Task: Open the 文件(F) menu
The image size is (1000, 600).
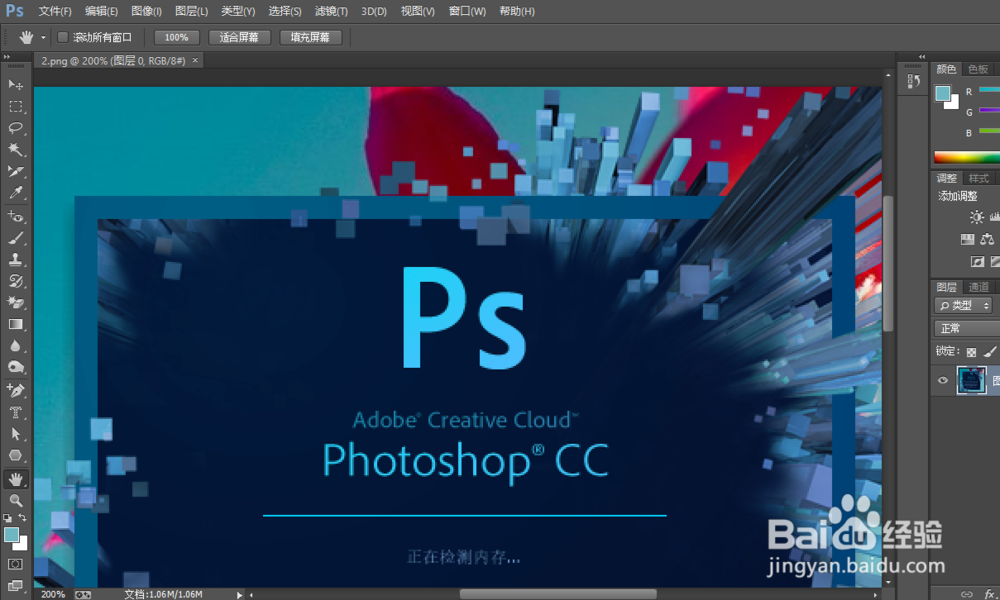Action: (x=55, y=11)
